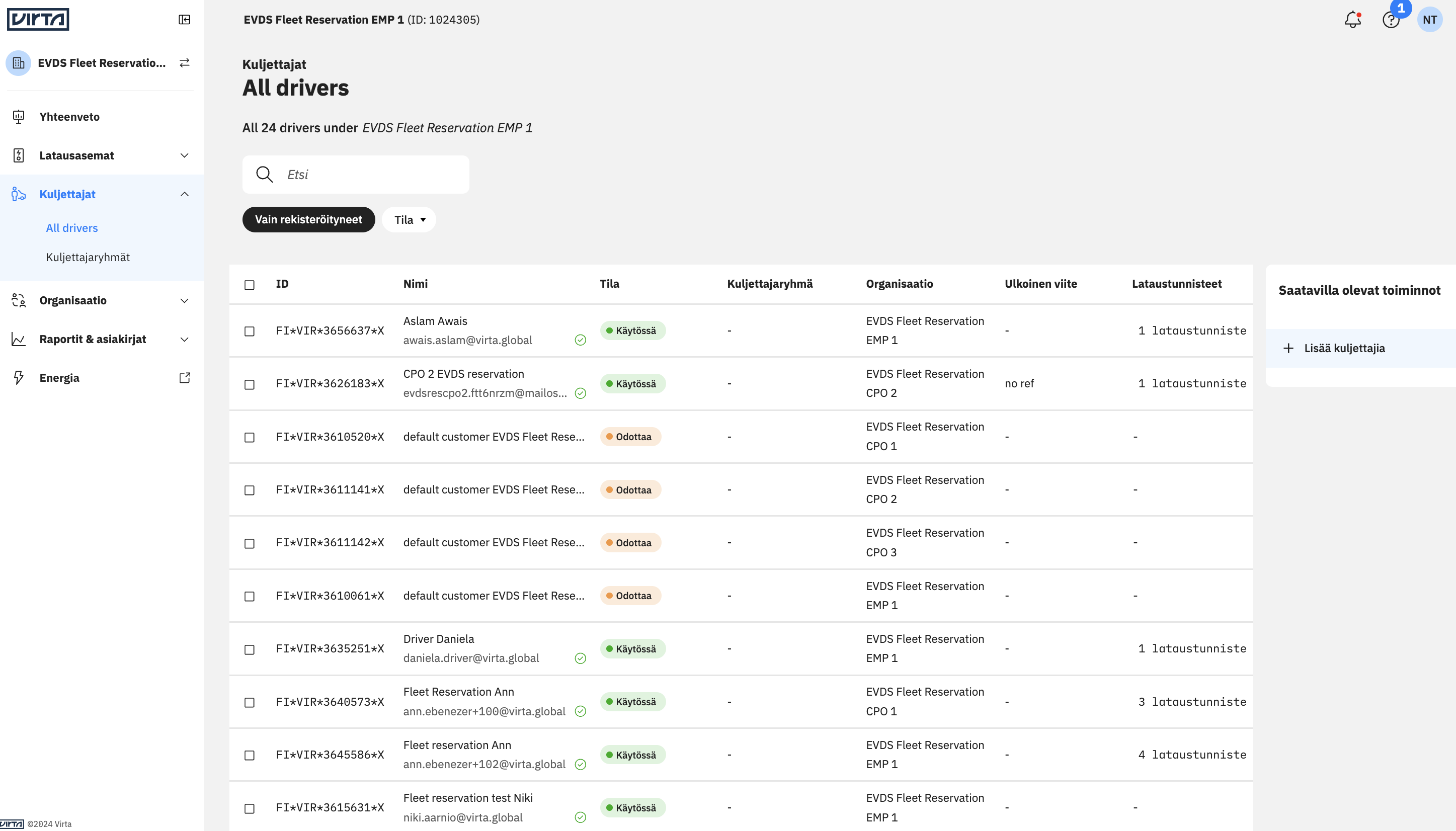
Task: Open the notifications bell
Action: tap(1353, 20)
